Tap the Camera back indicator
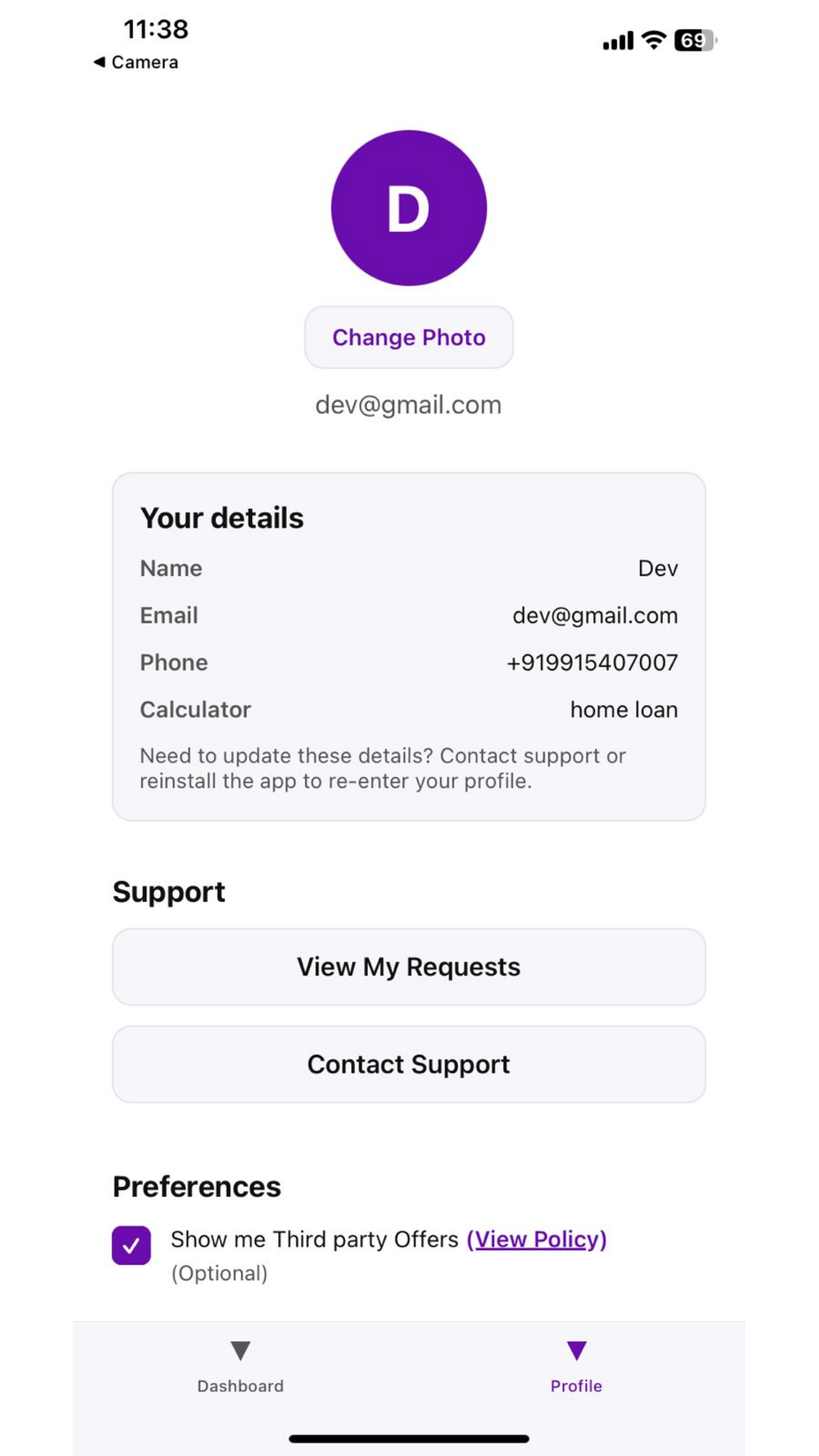This screenshot has width=819, height=1456. pyautogui.click(x=135, y=62)
